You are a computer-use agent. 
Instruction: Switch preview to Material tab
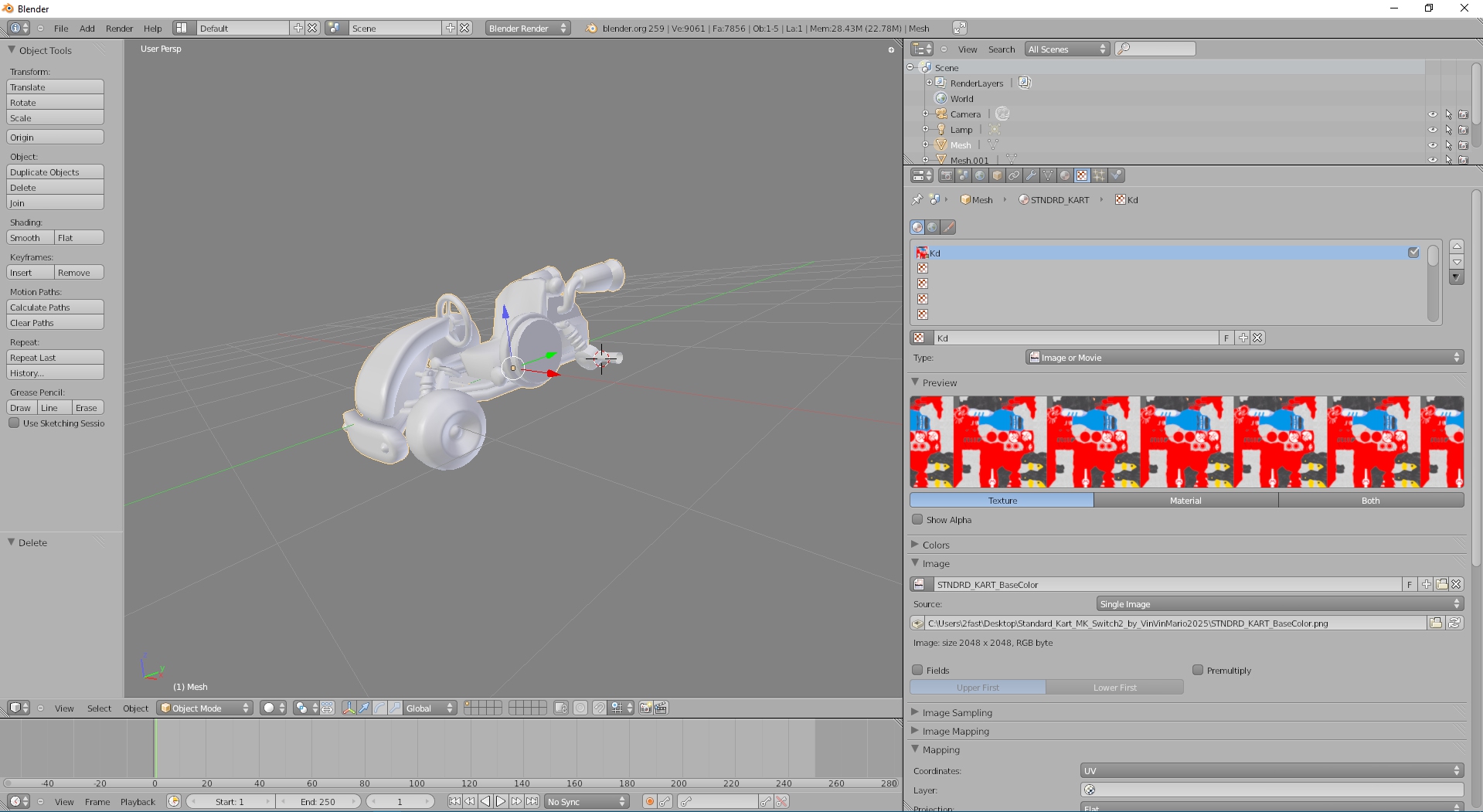click(1185, 500)
